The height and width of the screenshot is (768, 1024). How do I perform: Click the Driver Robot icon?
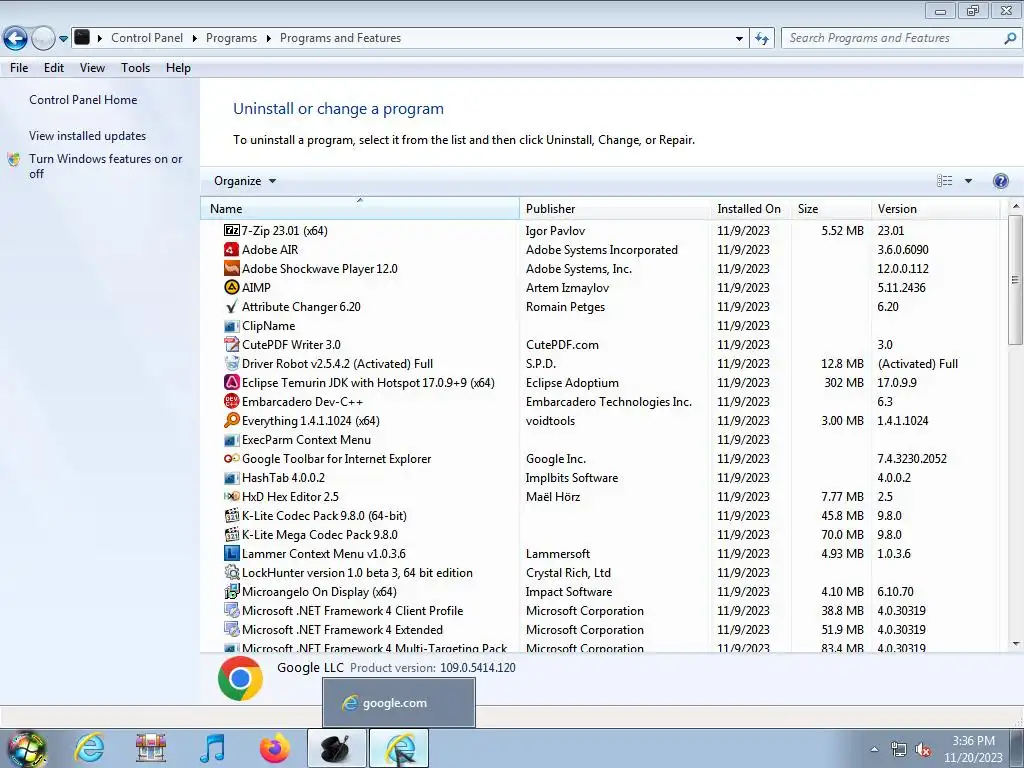tap(231, 363)
